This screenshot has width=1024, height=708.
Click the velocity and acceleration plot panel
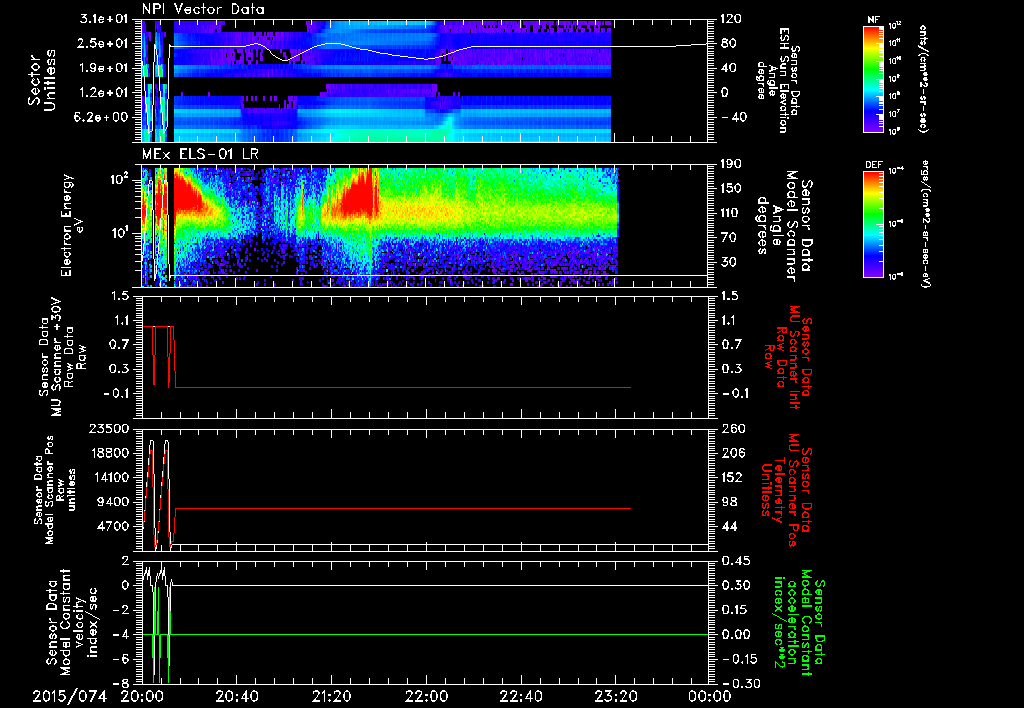pyautogui.click(x=424, y=622)
